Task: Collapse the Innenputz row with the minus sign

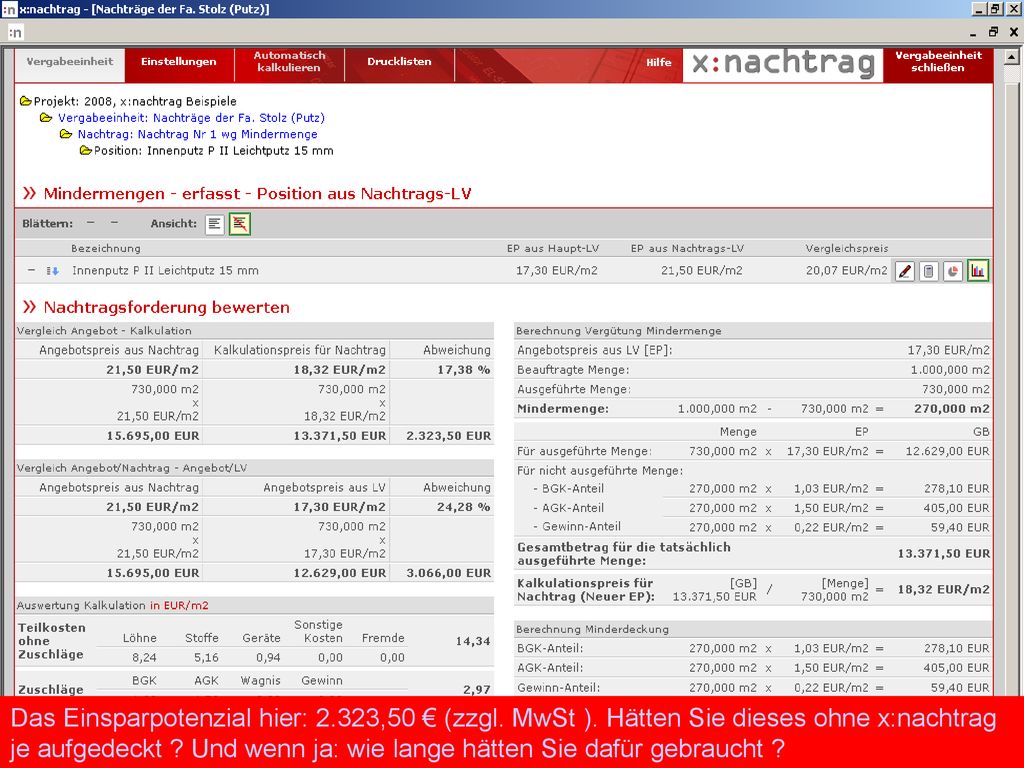Action: pyautogui.click(x=31, y=270)
